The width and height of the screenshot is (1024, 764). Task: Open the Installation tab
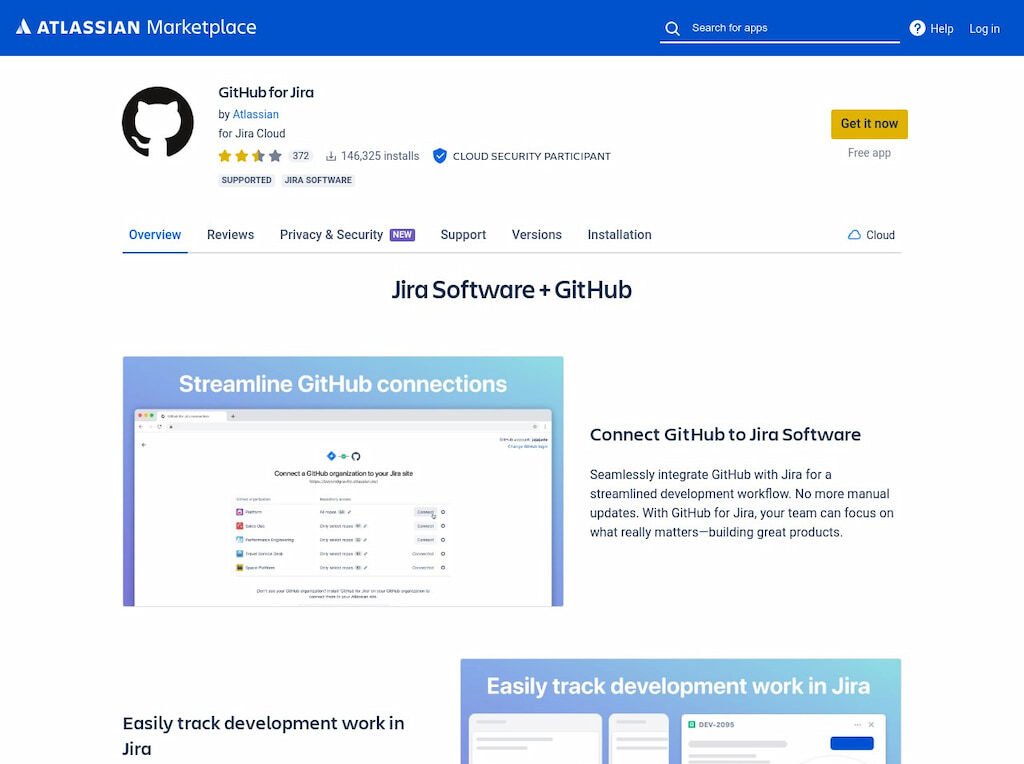[620, 235]
